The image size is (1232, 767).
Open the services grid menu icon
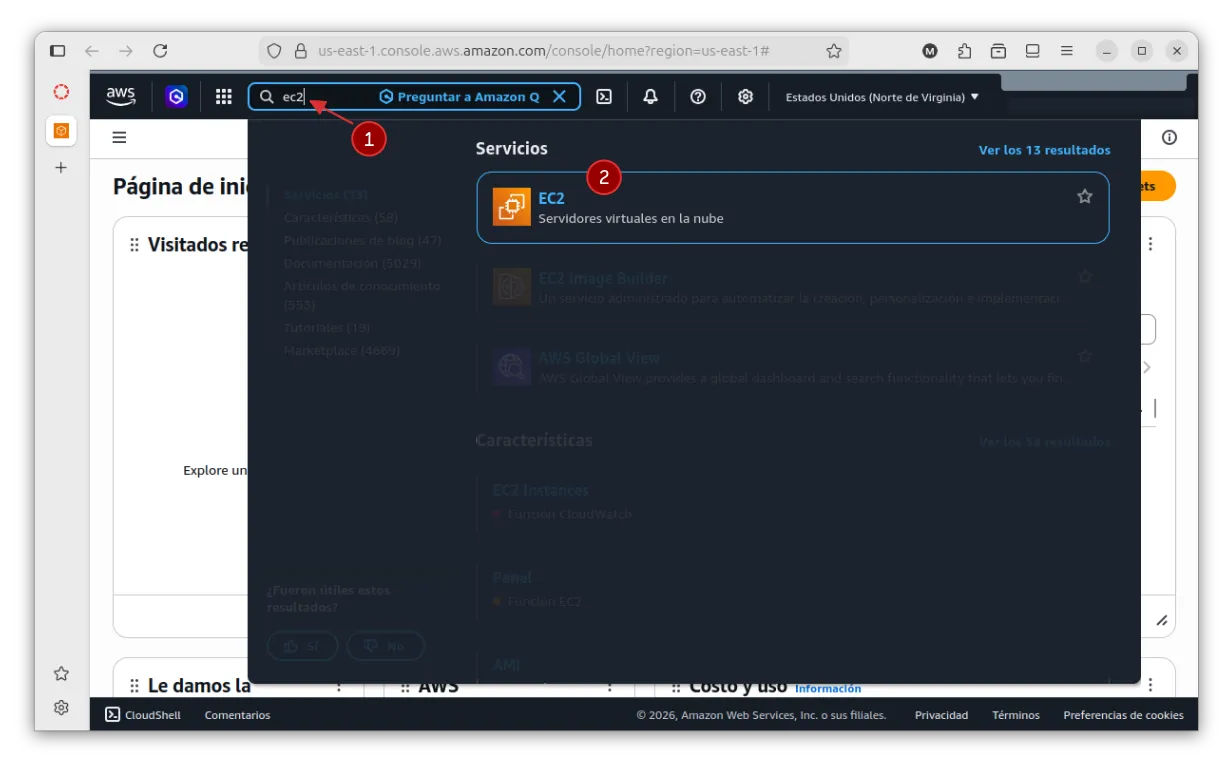click(224, 97)
